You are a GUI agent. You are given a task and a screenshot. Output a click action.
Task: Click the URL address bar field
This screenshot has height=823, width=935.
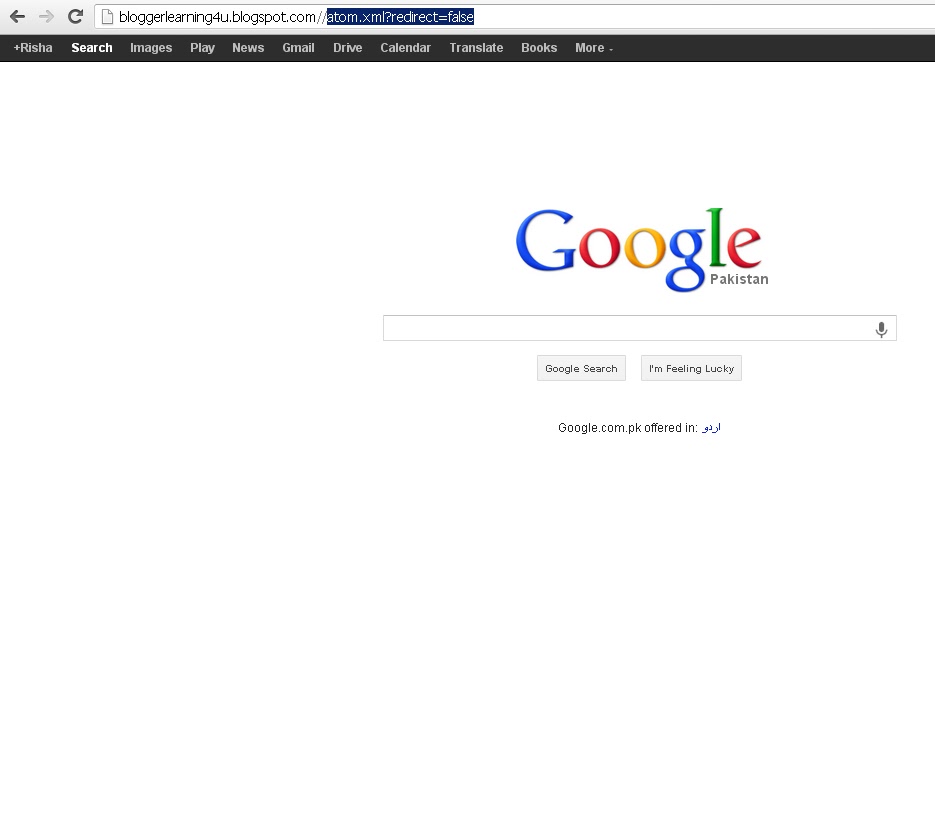pos(515,17)
